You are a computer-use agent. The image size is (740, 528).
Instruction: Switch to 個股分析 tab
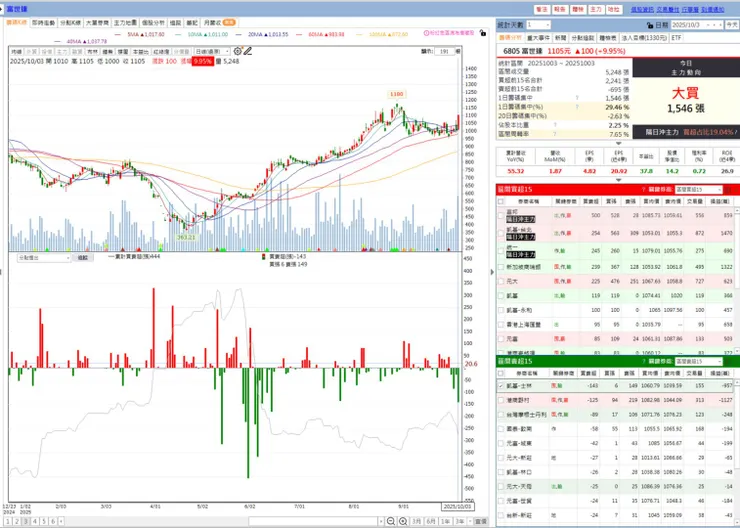tap(153, 23)
